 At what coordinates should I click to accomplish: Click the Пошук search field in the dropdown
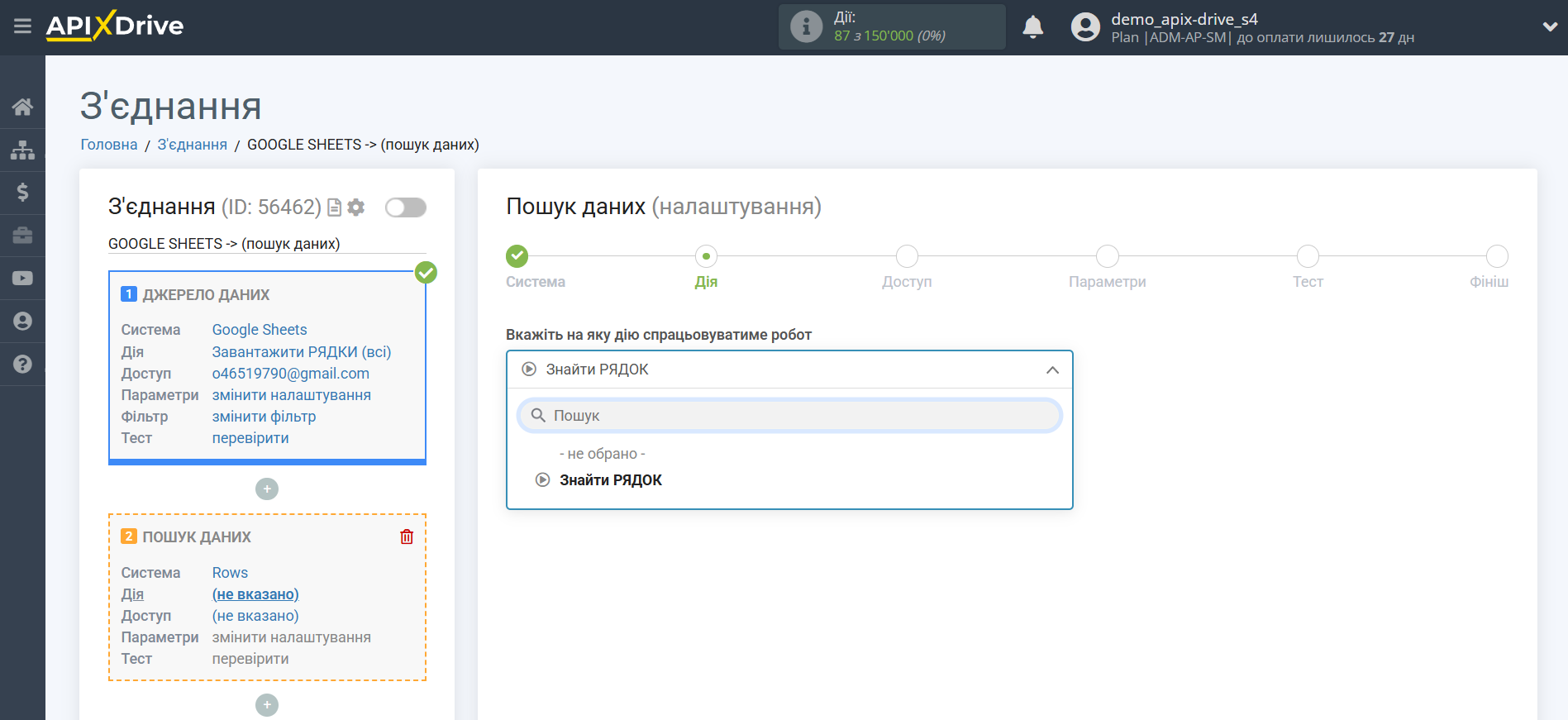tap(789, 416)
